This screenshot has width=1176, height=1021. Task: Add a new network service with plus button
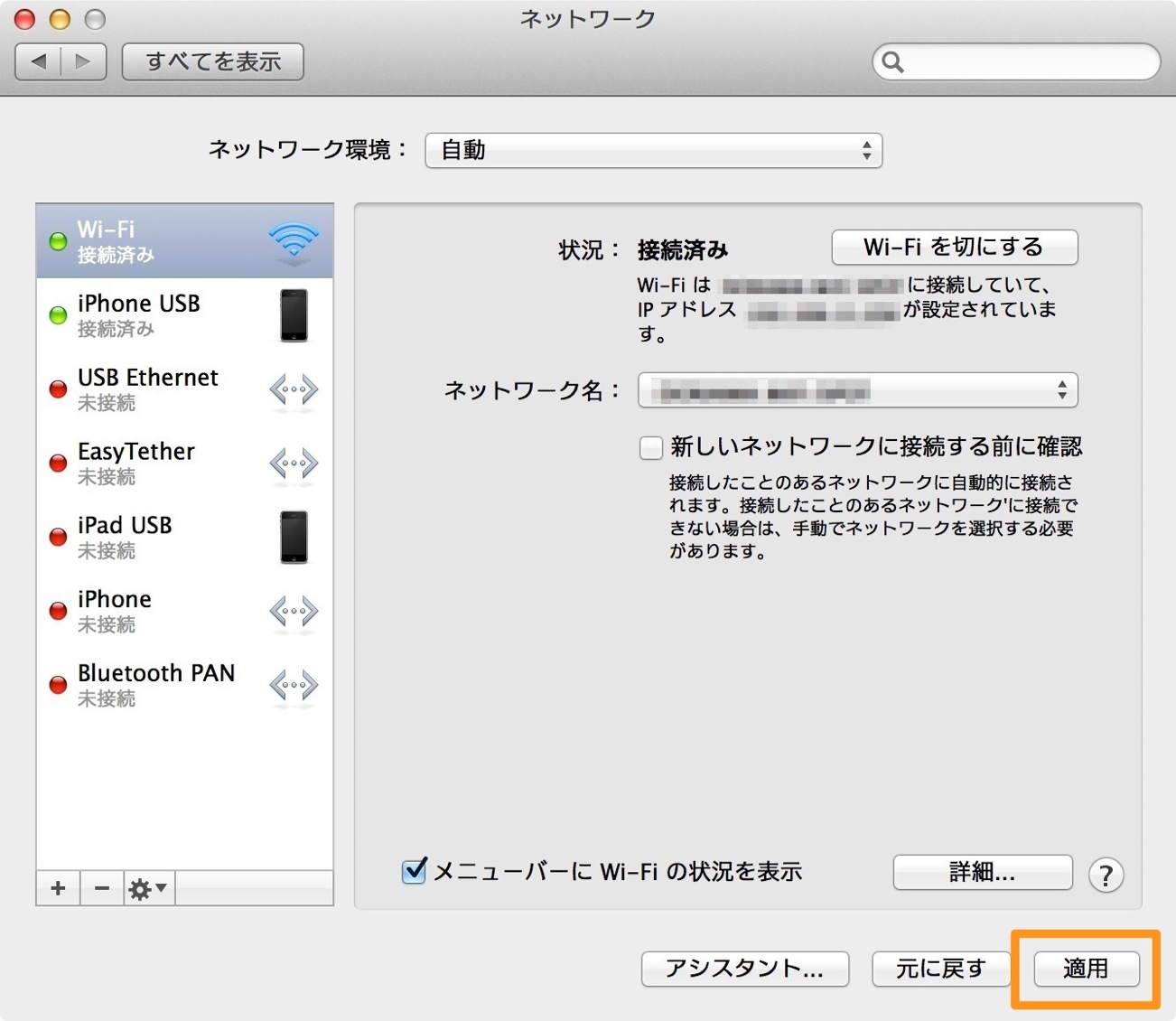tap(59, 888)
